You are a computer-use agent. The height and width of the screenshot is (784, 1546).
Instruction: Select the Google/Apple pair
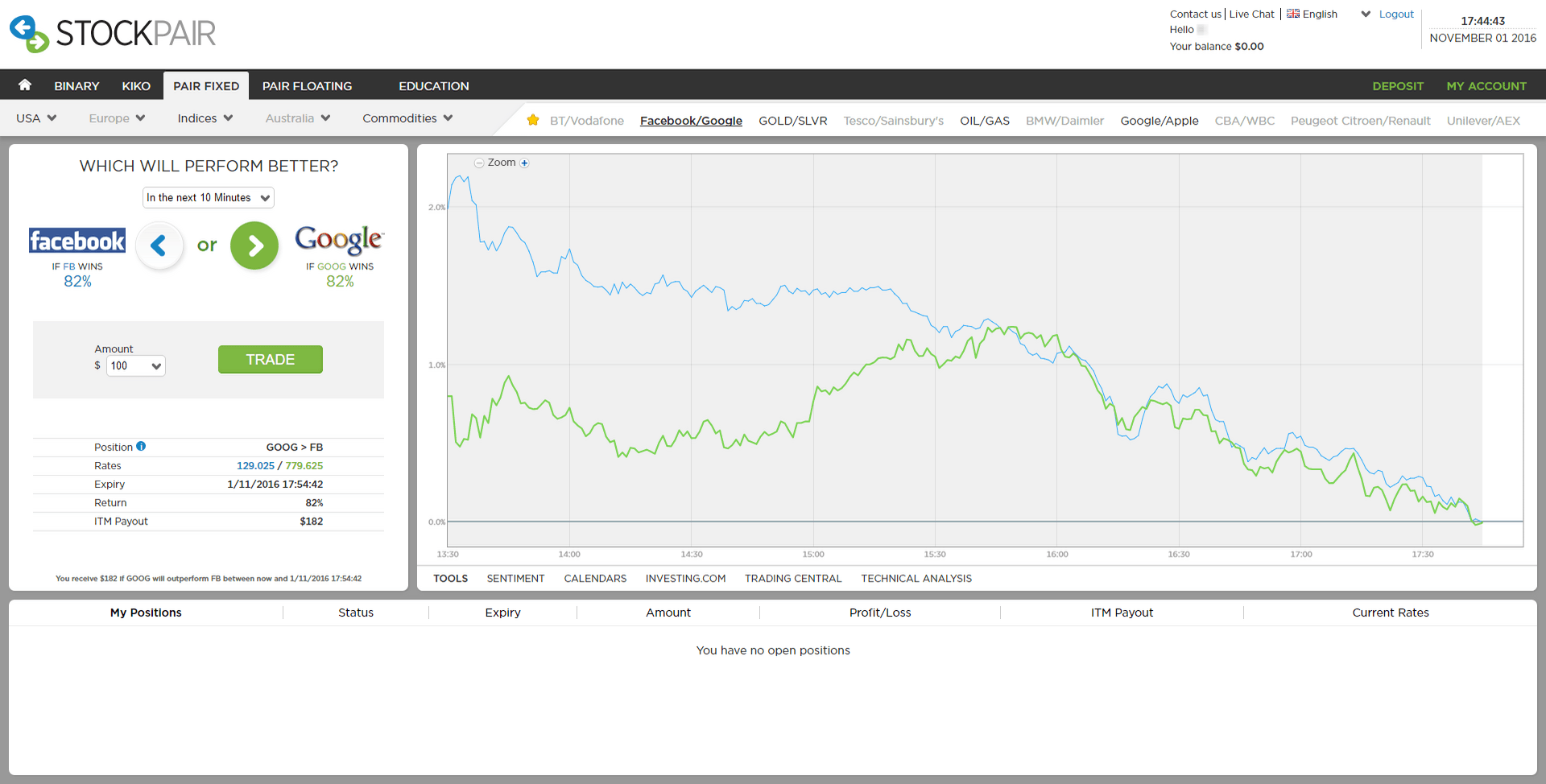click(1159, 121)
